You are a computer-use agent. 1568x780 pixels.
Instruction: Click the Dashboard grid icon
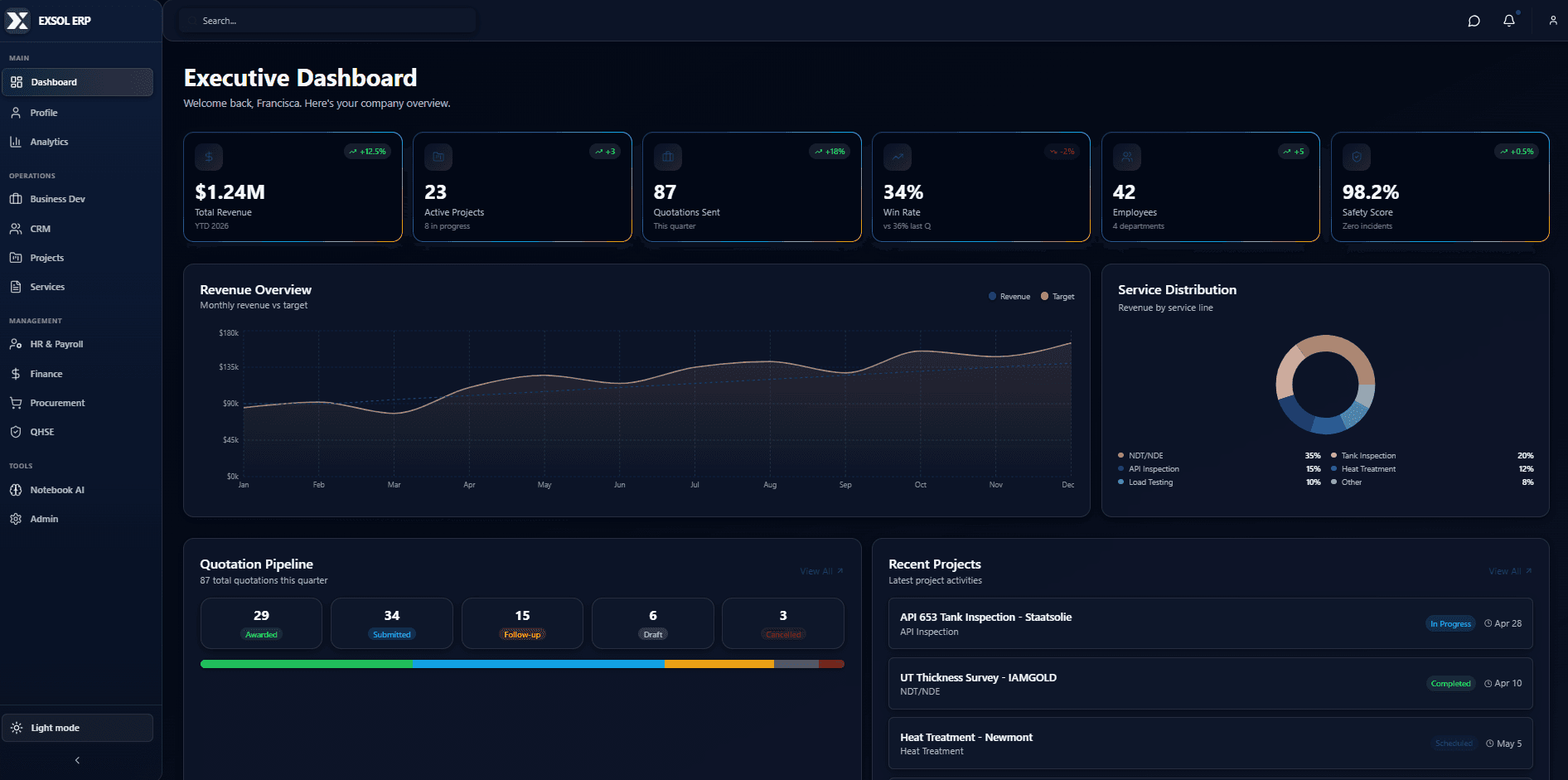(x=17, y=82)
